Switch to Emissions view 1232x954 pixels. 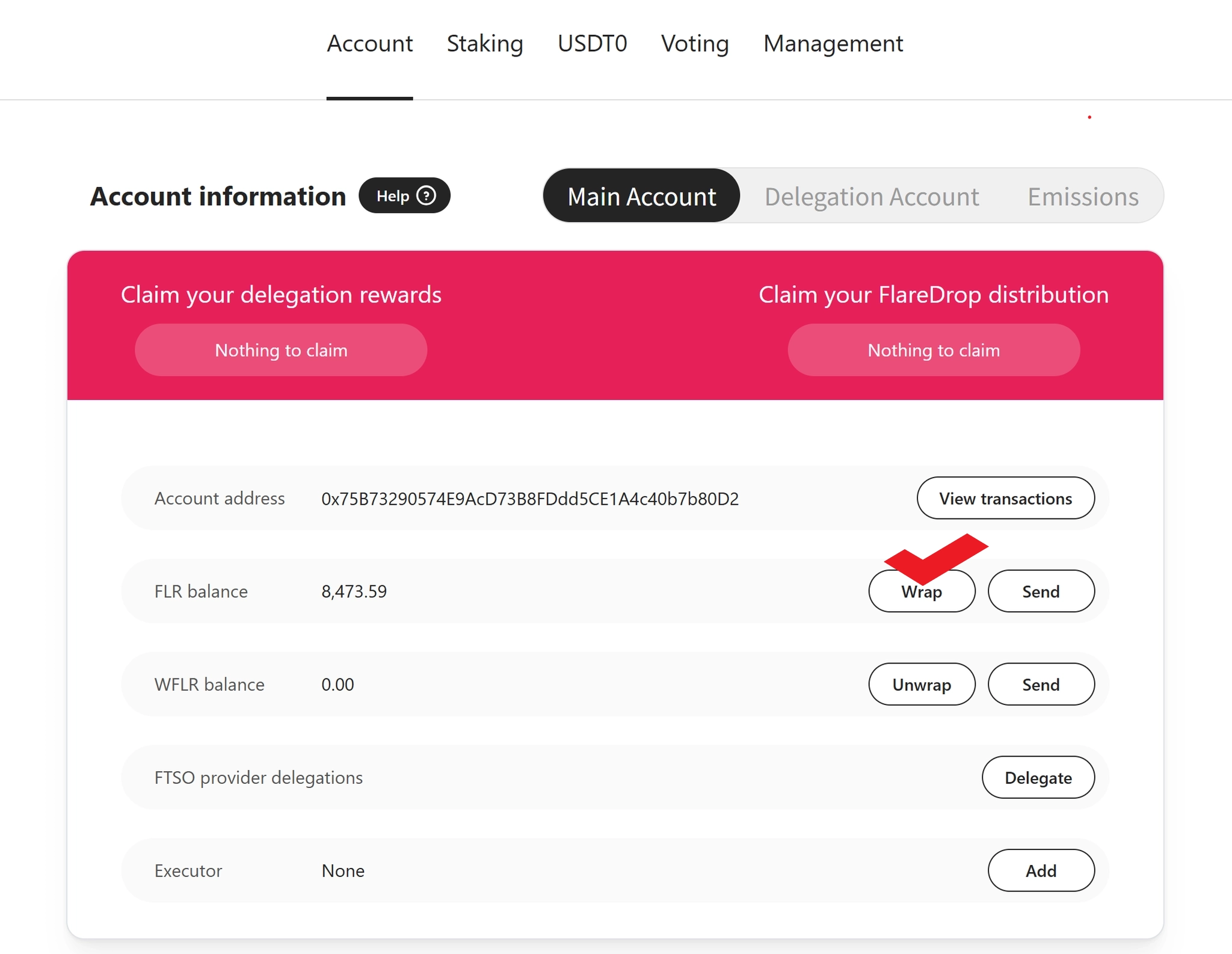point(1082,196)
